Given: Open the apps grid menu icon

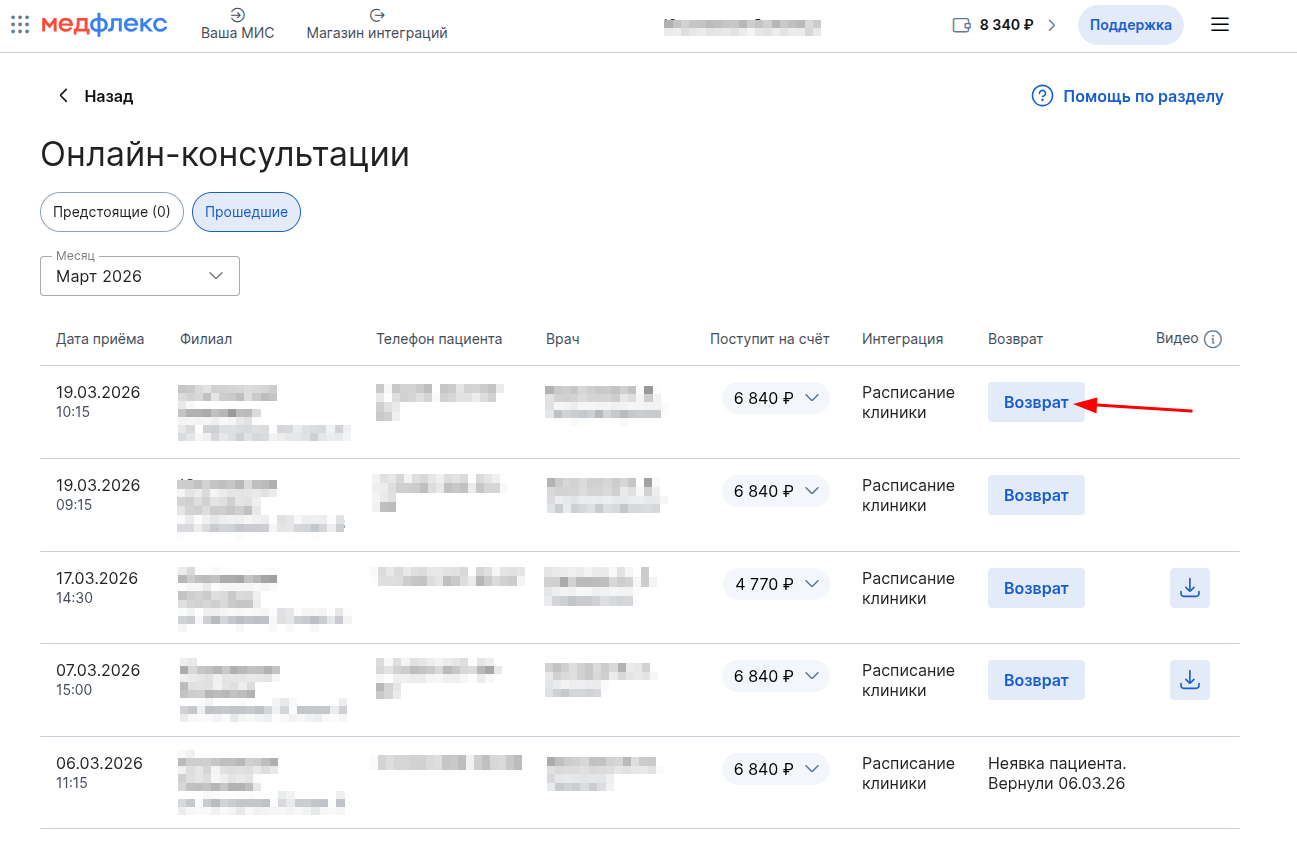Looking at the screenshot, I should (x=20, y=25).
